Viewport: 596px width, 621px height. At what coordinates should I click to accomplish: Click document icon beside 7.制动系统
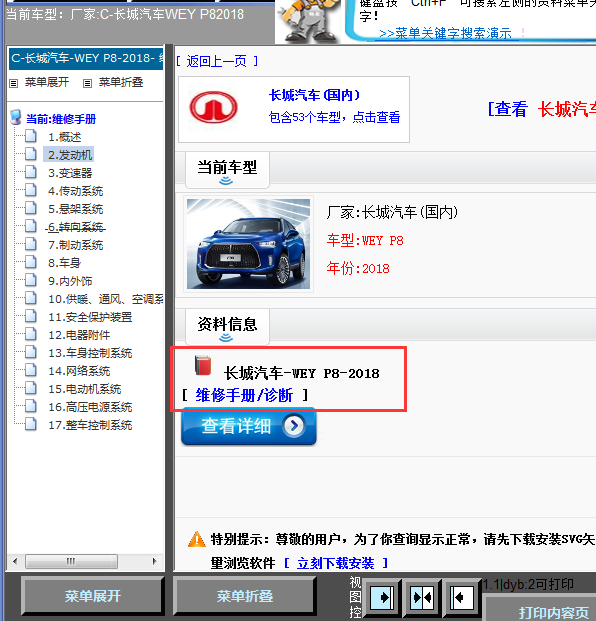point(31,244)
